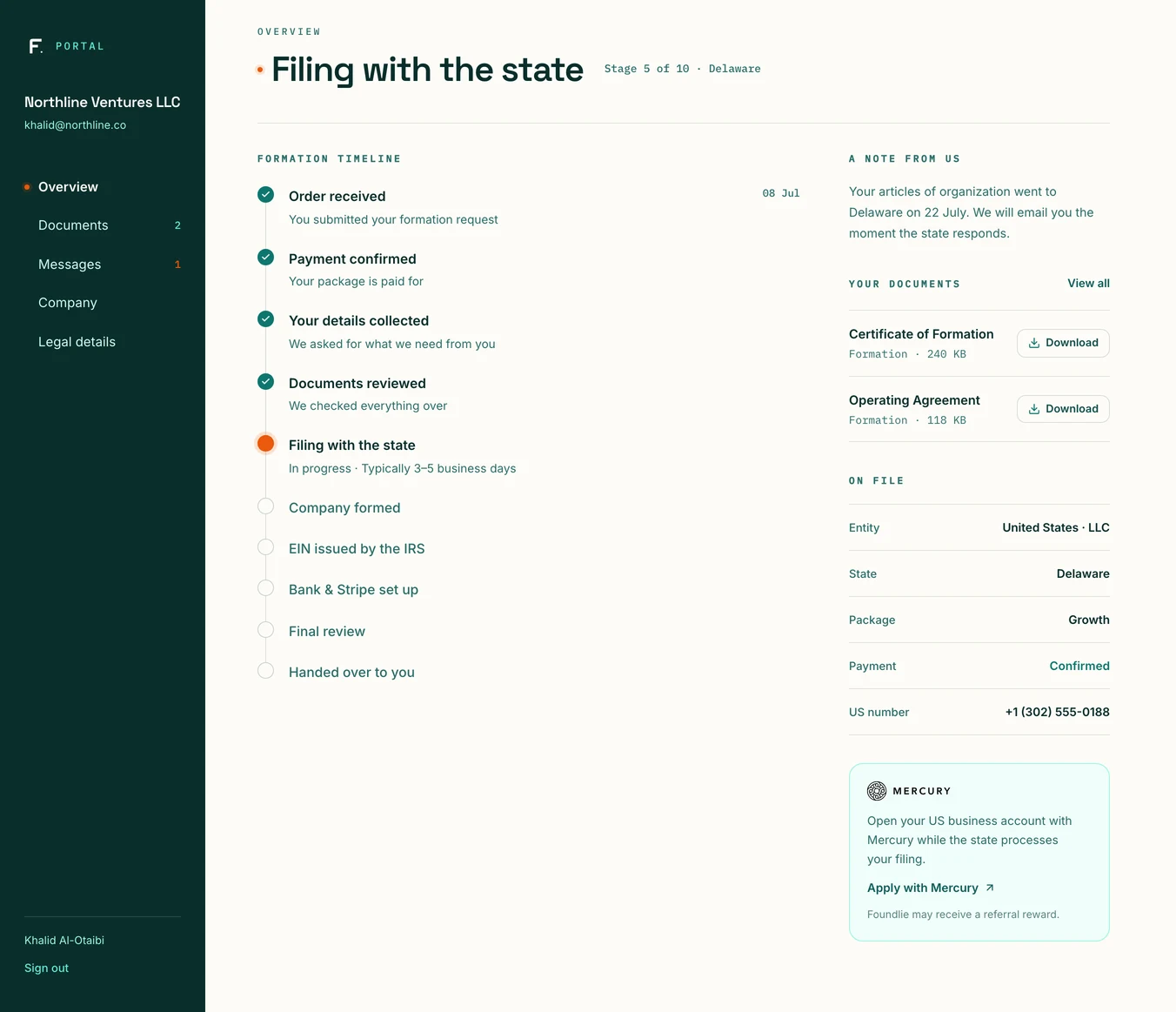
Task: Open Messages in the sidebar
Action: (103, 265)
